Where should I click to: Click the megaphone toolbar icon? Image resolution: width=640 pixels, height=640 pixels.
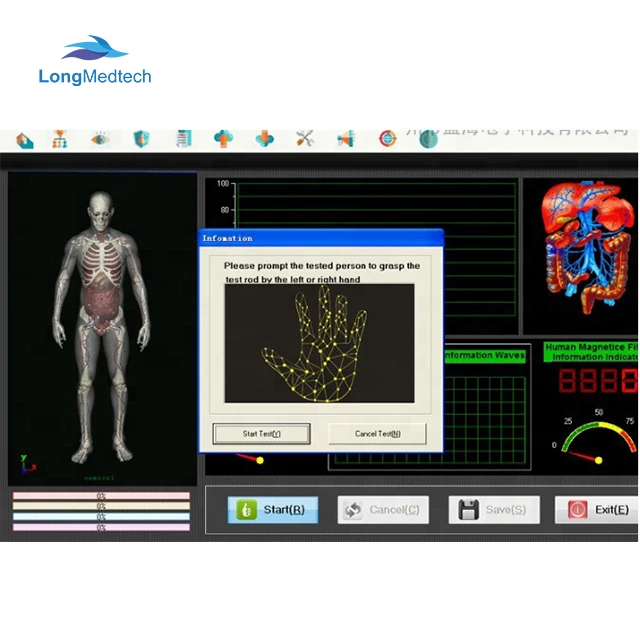click(x=346, y=139)
